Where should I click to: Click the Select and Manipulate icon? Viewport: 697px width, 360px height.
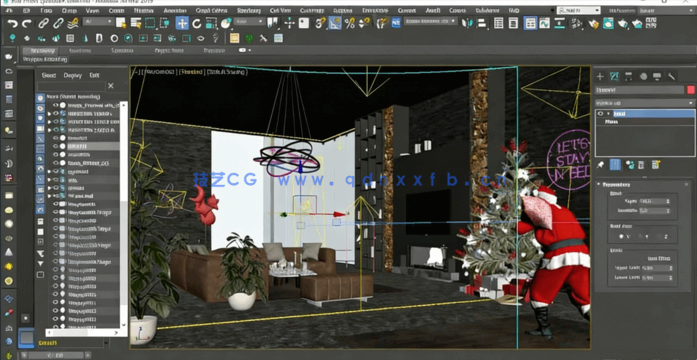289,23
